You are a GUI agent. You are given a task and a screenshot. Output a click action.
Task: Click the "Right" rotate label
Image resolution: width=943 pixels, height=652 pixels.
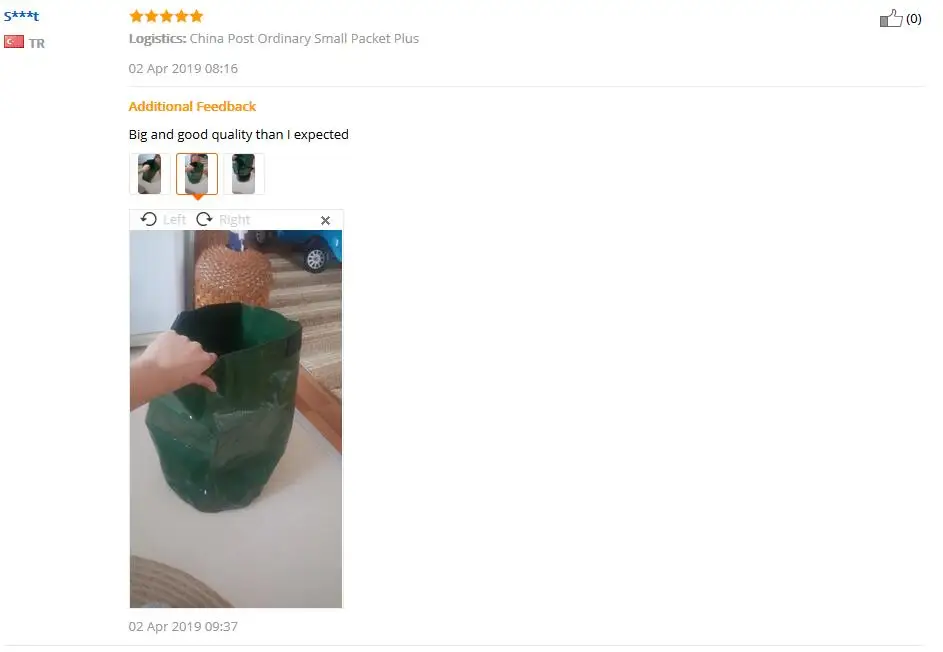pyautogui.click(x=235, y=220)
